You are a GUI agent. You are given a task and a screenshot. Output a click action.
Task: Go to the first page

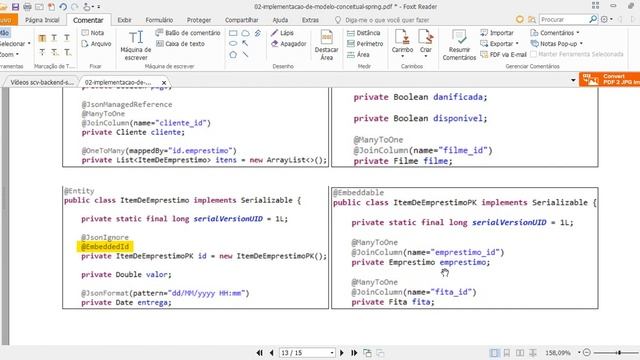(x=260, y=353)
